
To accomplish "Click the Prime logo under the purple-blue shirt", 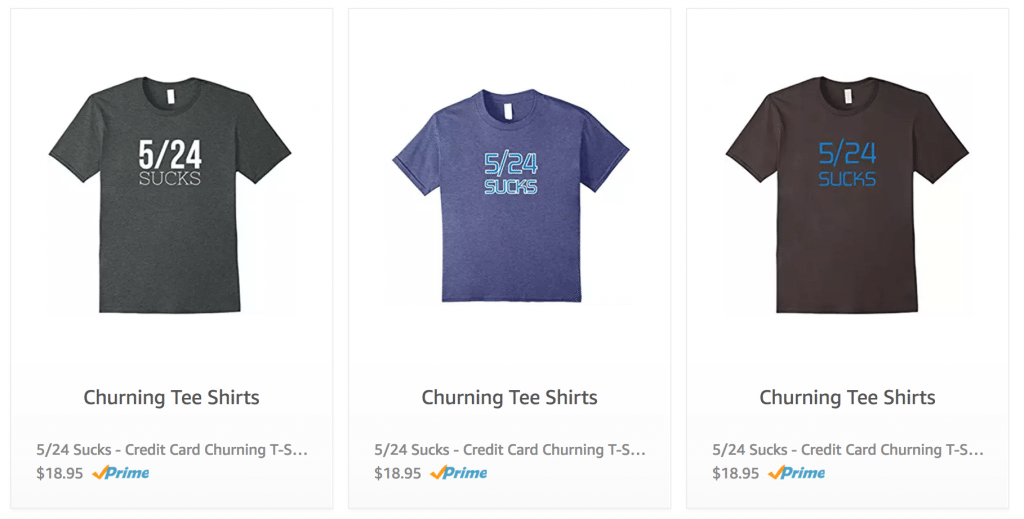I will (458, 473).
